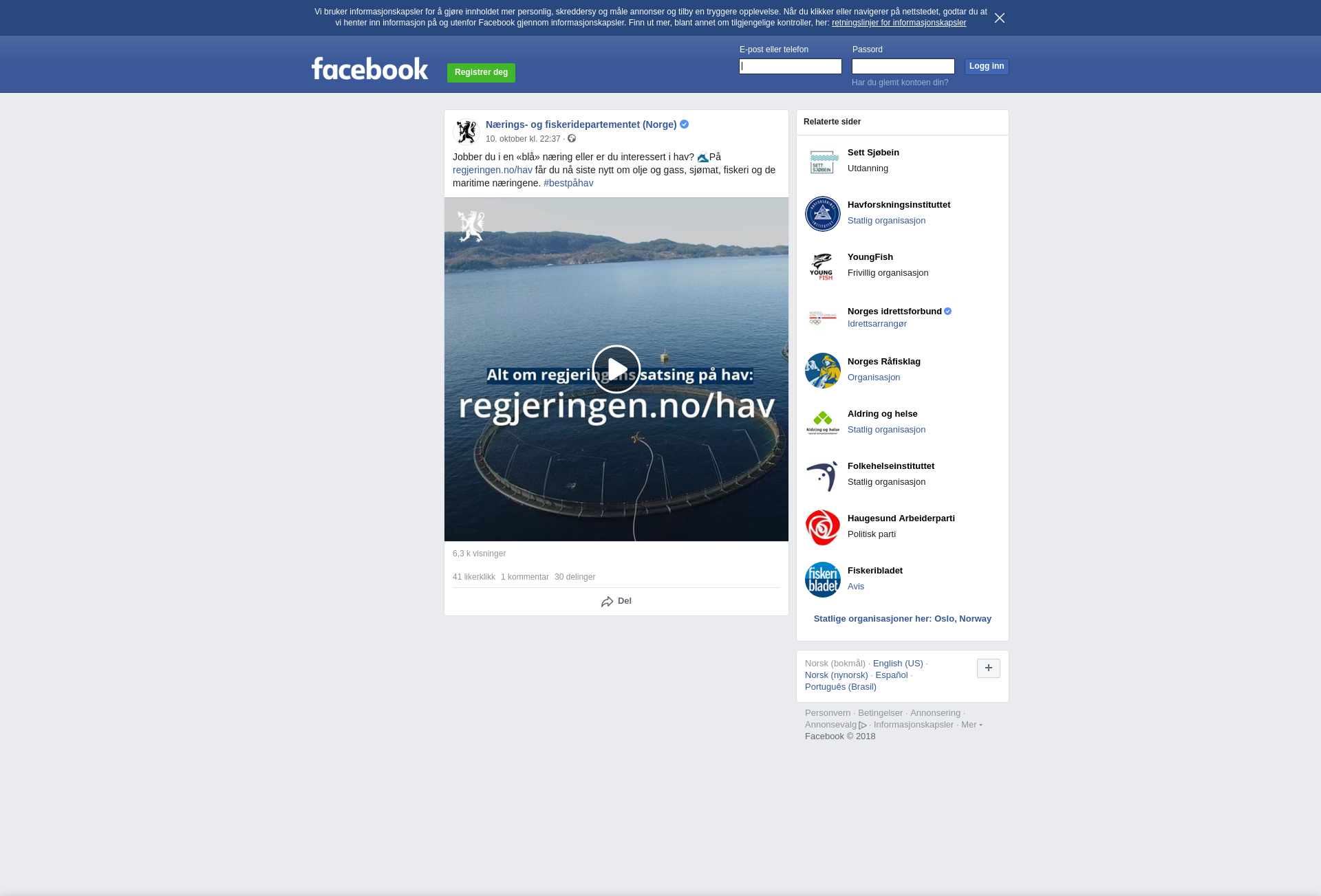Screen dimensions: 1321x896
Task: Click Statlig organisasjon under Aldring og helse
Action: click(x=886, y=430)
